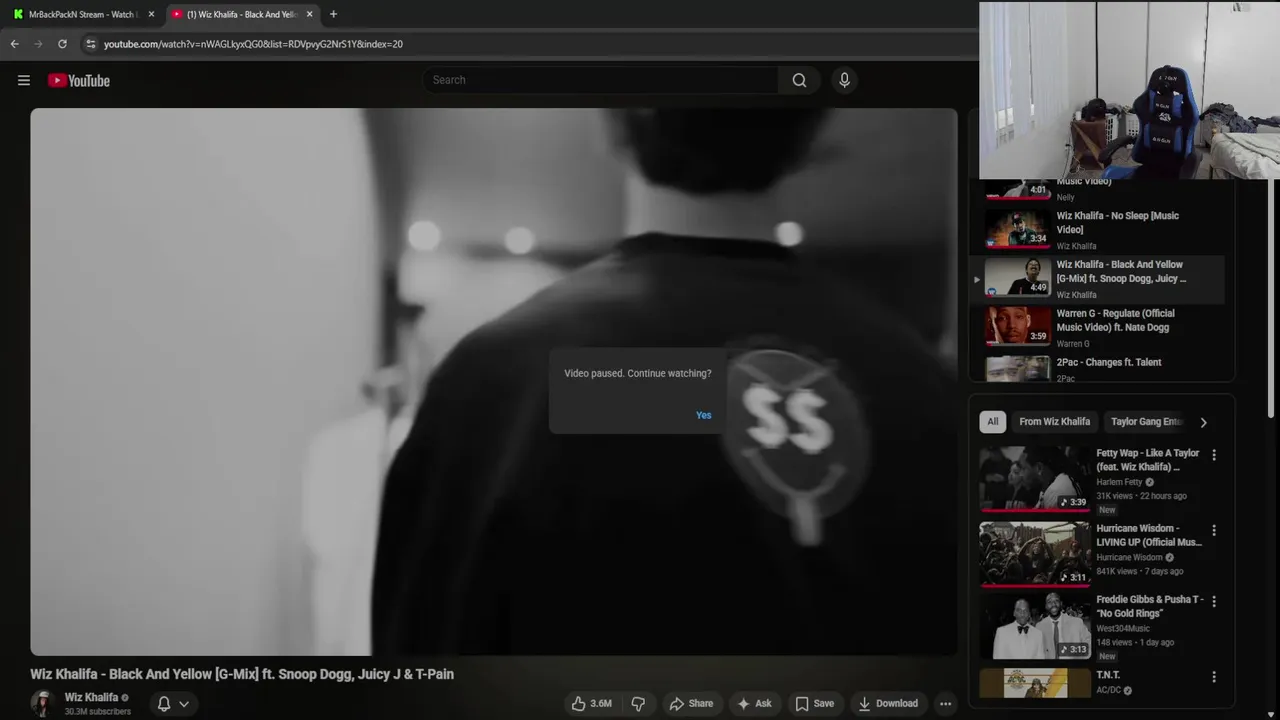Open site information icon in address bar
1280x720 pixels.
click(x=91, y=44)
